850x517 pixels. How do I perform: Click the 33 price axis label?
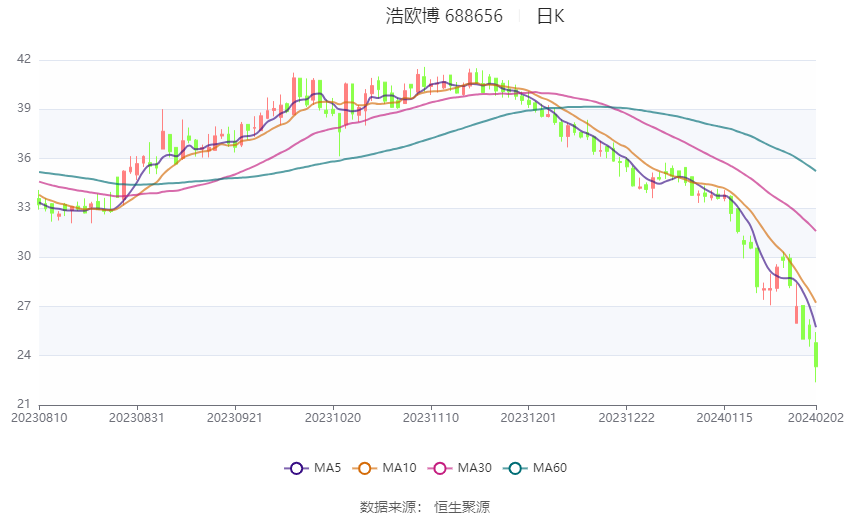pos(24,207)
